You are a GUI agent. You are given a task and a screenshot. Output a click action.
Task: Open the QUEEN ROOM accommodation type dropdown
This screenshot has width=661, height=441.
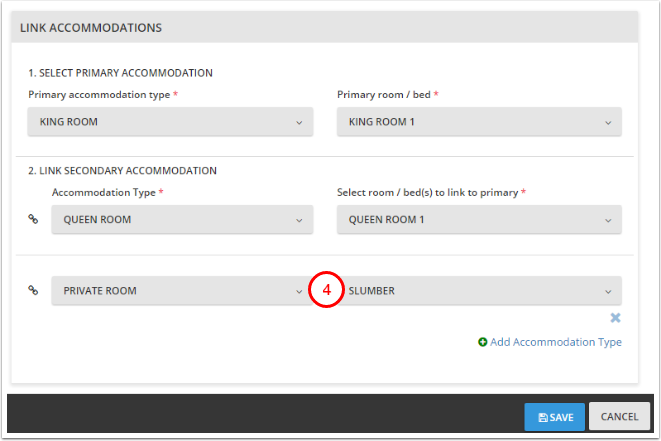point(182,220)
